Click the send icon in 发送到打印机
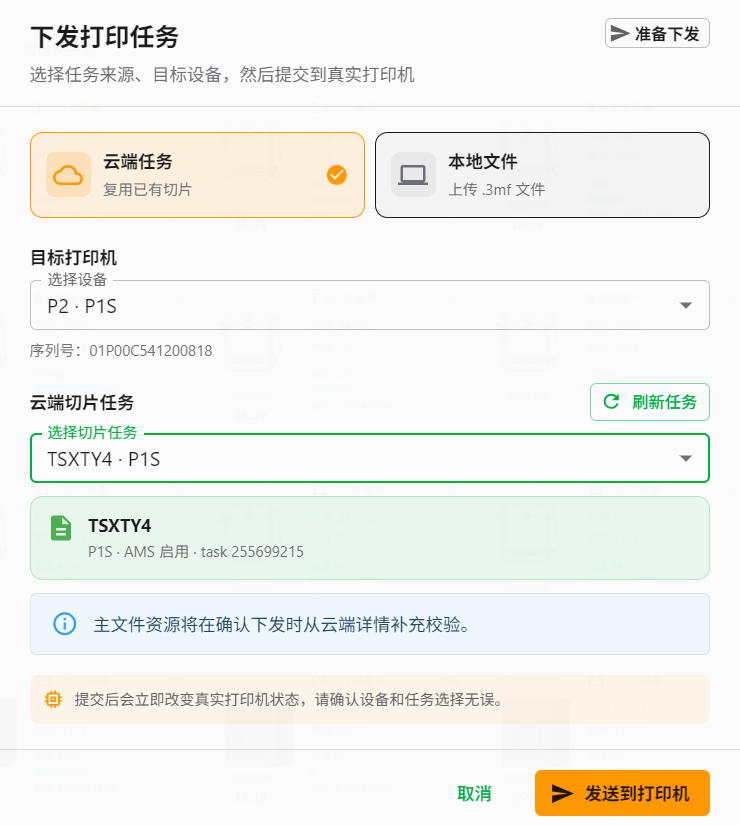The width and height of the screenshot is (740, 825). [x=562, y=793]
